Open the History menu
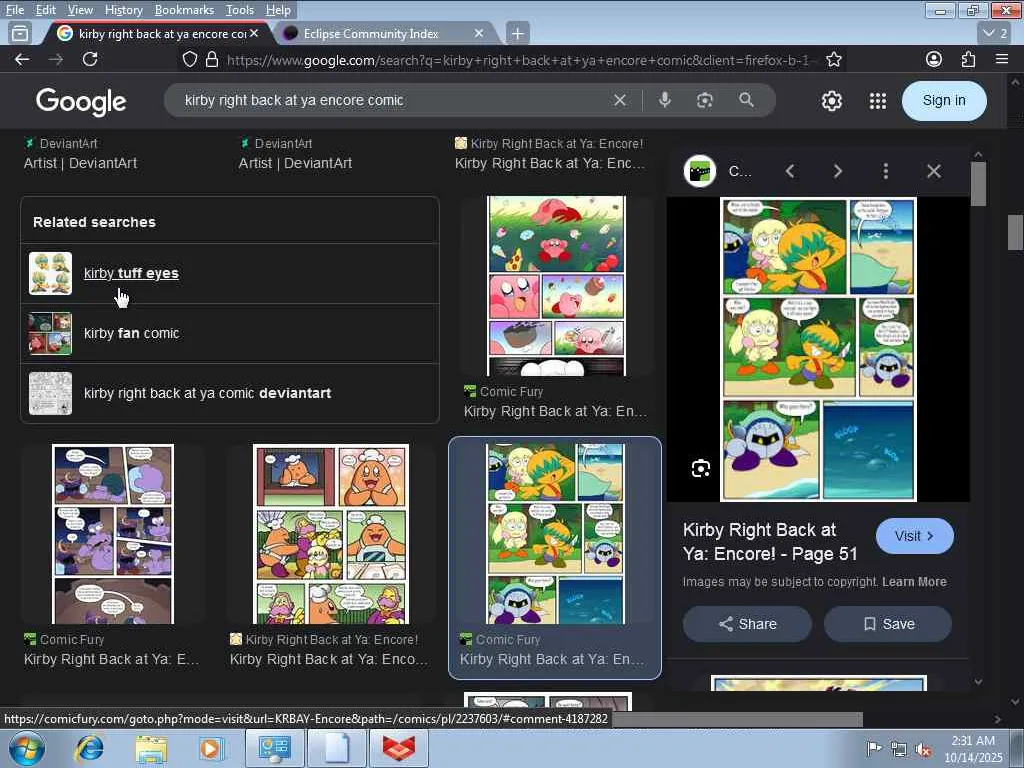This screenshot has width=1024, height=768. [x=123, y=10]
